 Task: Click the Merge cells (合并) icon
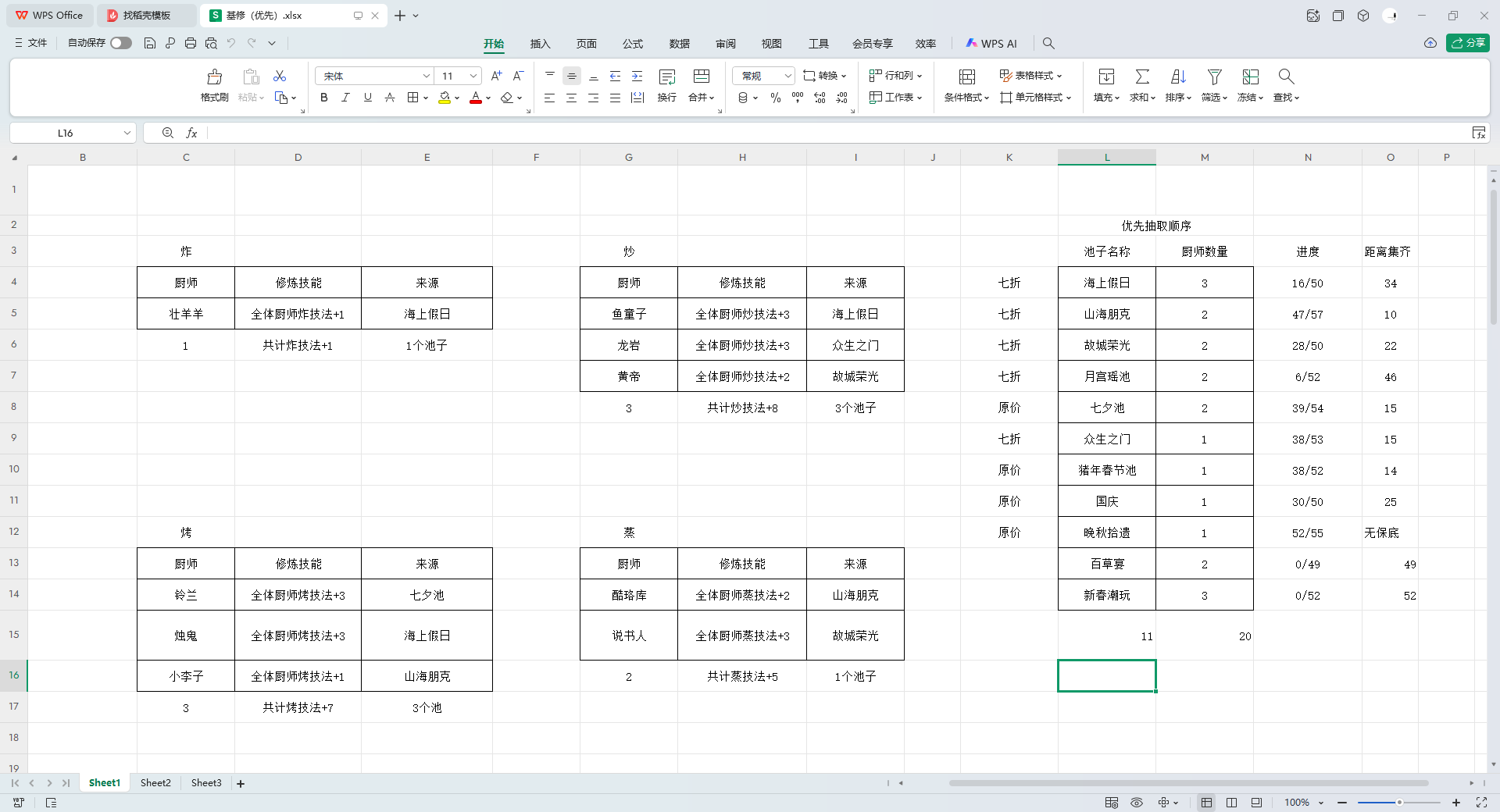(701, 77)
